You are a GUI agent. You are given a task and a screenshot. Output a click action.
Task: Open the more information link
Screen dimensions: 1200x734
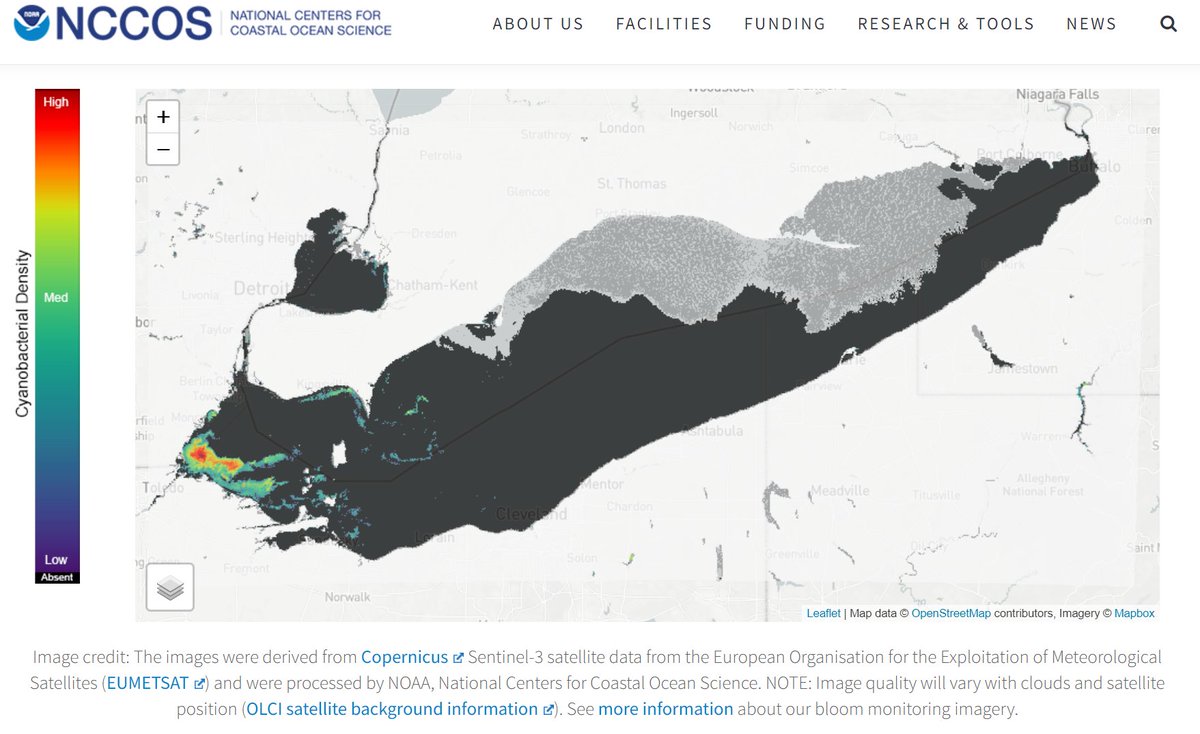(x=666, y=708)
